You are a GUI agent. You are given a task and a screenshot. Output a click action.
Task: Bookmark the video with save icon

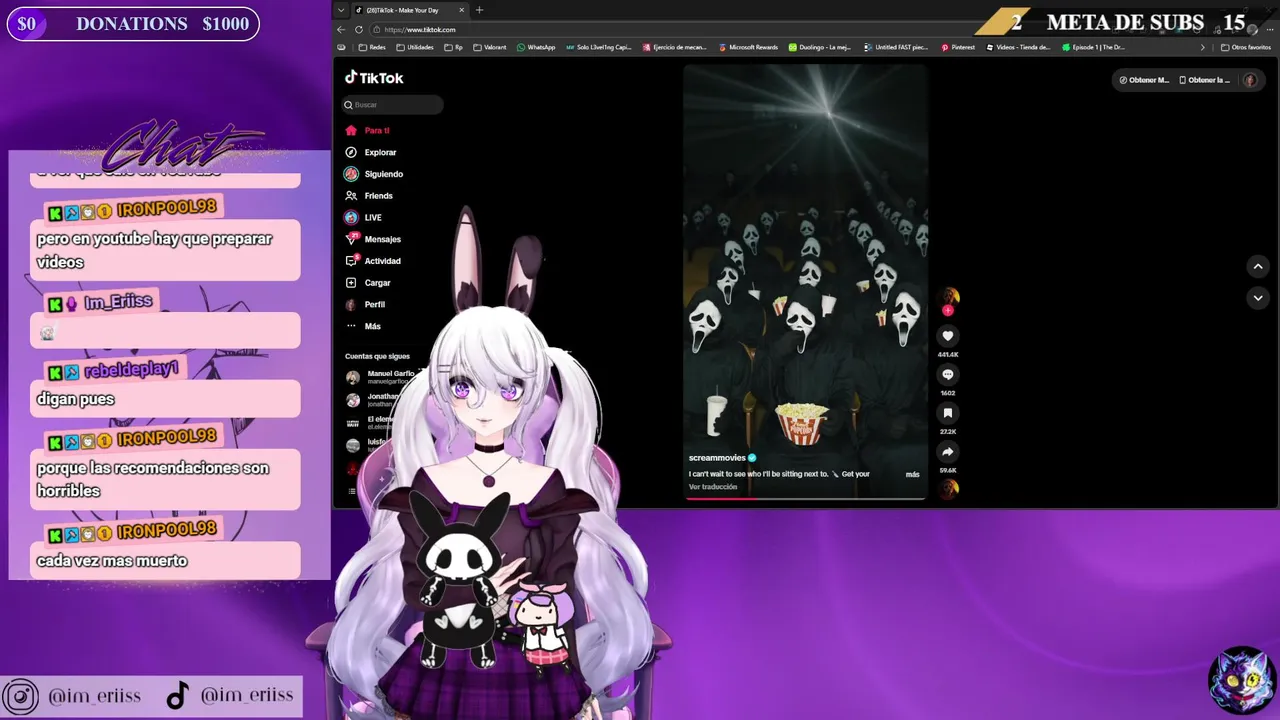(x=948, y=412)
